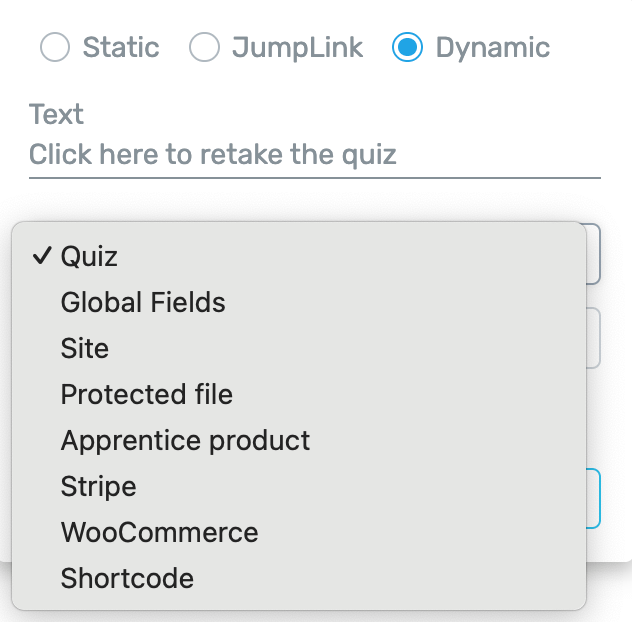
Task: Pick the Site option
Action: 85,349
